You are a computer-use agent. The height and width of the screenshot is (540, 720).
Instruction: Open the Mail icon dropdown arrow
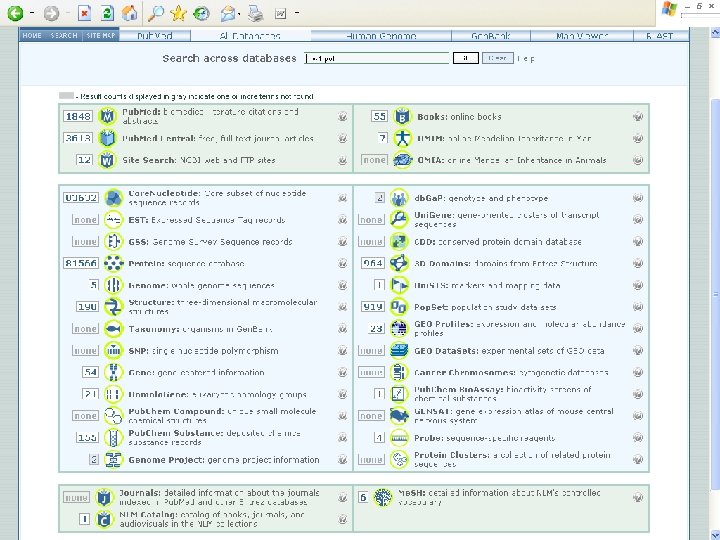[240, 13]
